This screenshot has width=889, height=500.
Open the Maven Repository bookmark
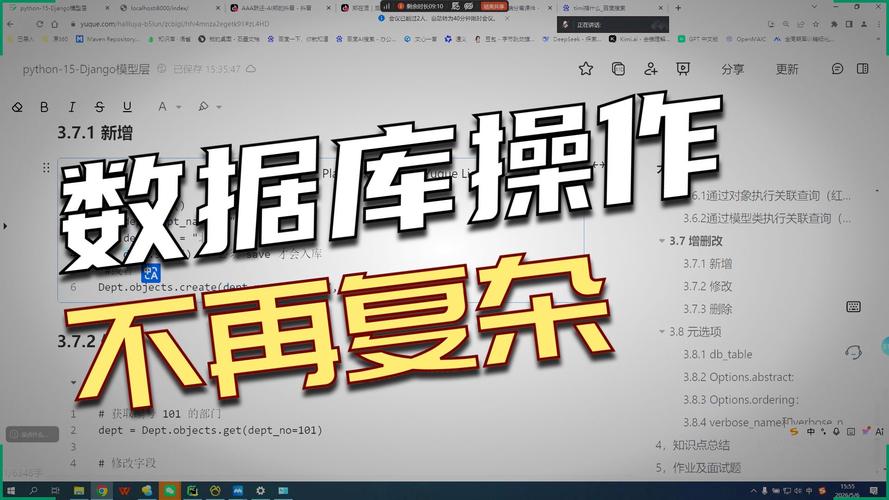coord(107,39)
